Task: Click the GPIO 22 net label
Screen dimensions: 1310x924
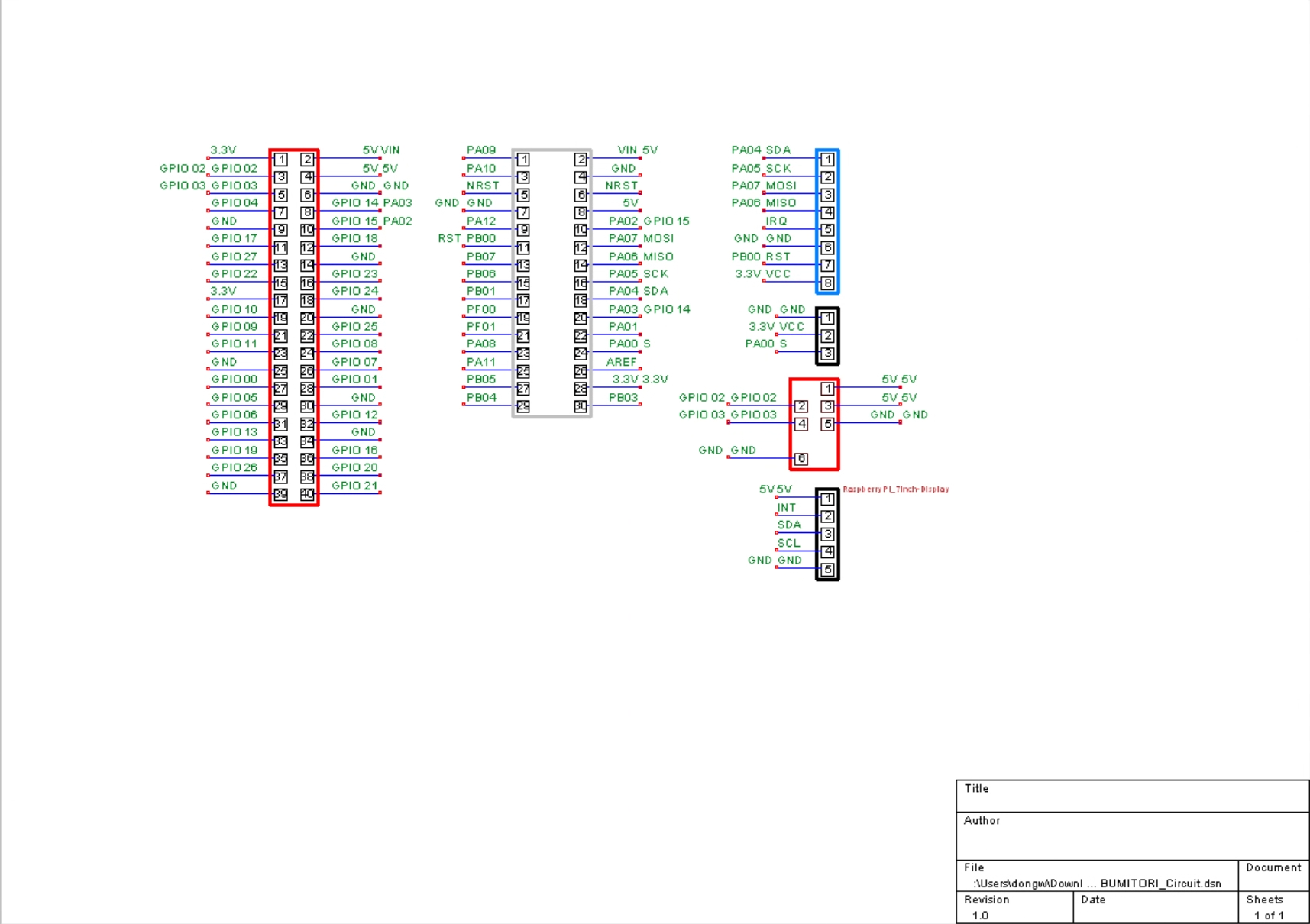Action: coord(234,273)
